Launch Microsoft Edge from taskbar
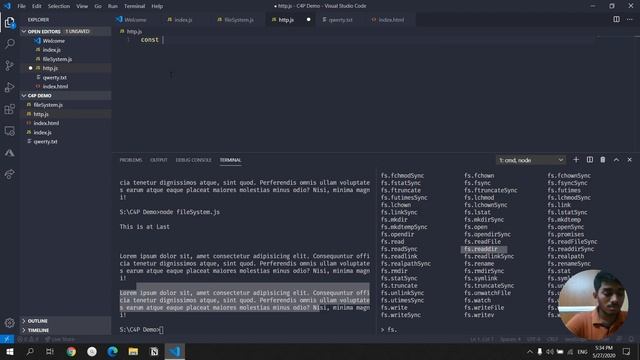 tap(113, 351)
